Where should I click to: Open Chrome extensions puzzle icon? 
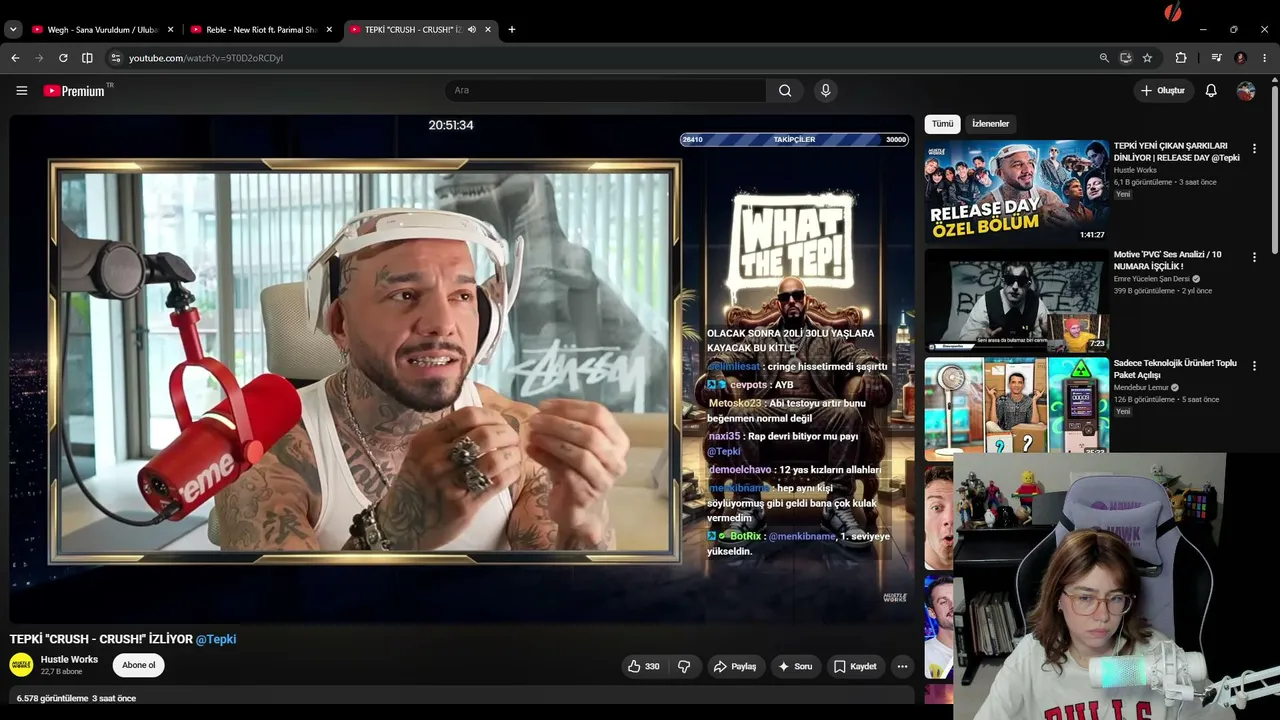(1181, 58)
